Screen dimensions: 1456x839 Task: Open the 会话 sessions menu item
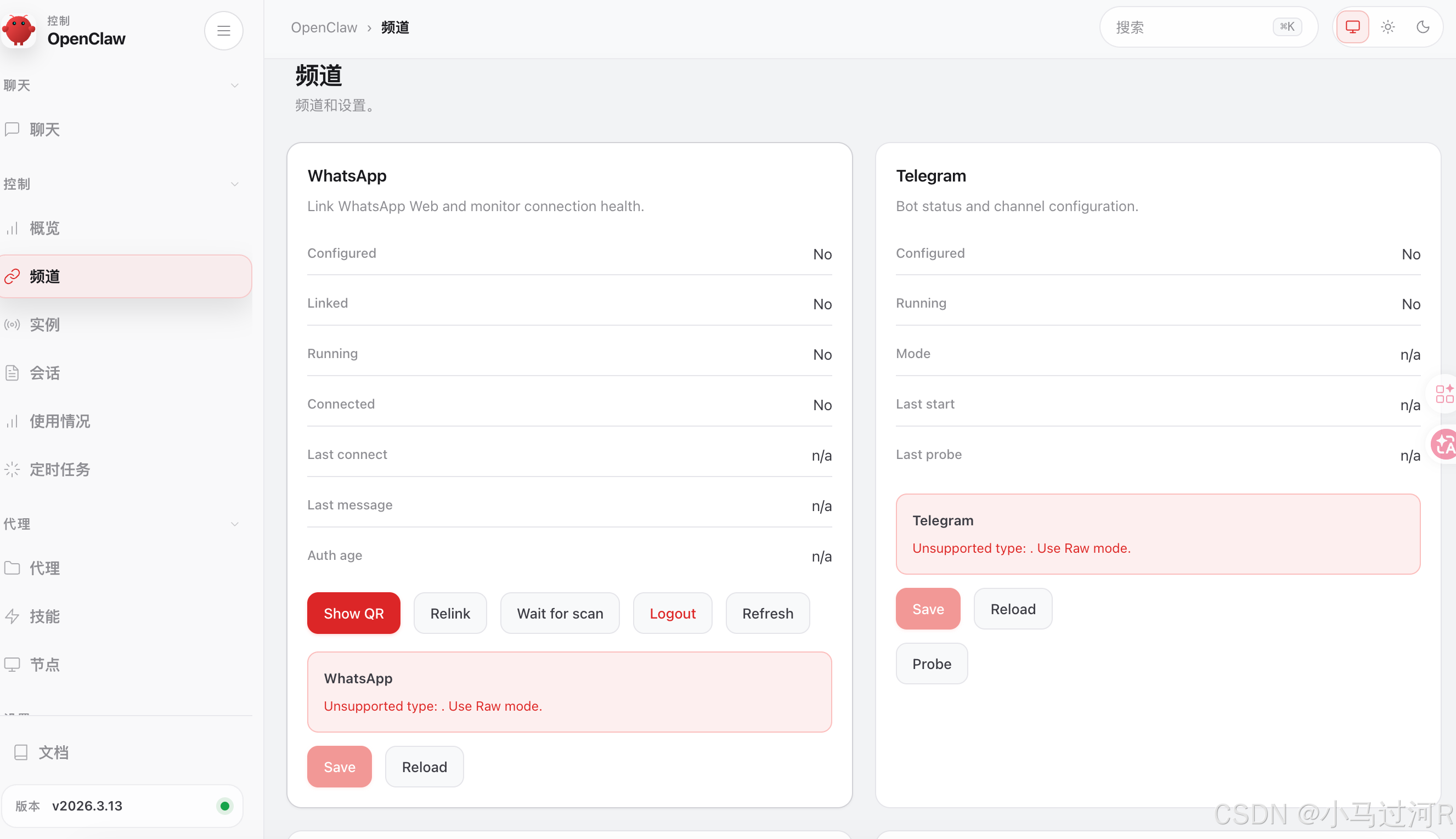tap(44, 373)
